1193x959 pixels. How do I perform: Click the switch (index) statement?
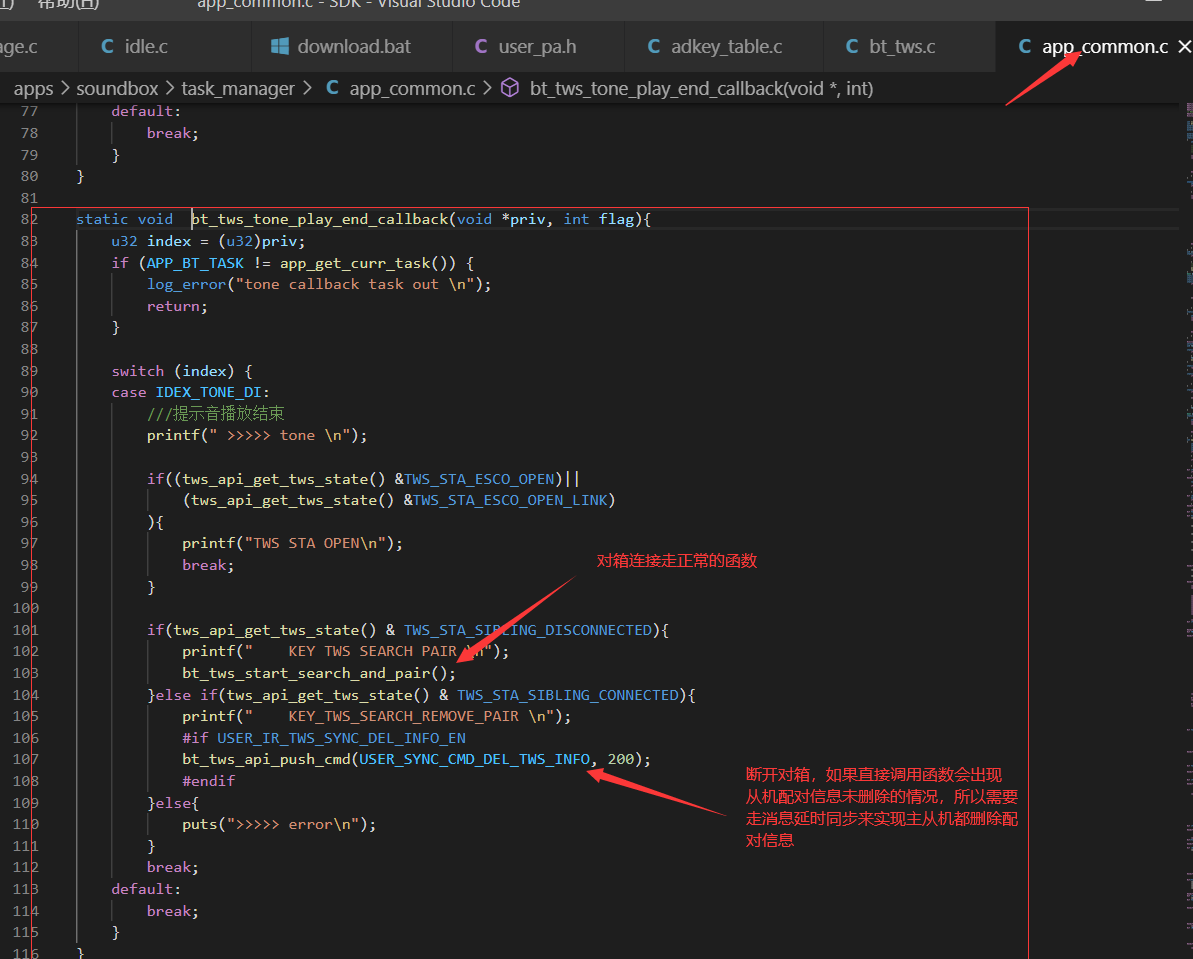(x=182, y=371)
